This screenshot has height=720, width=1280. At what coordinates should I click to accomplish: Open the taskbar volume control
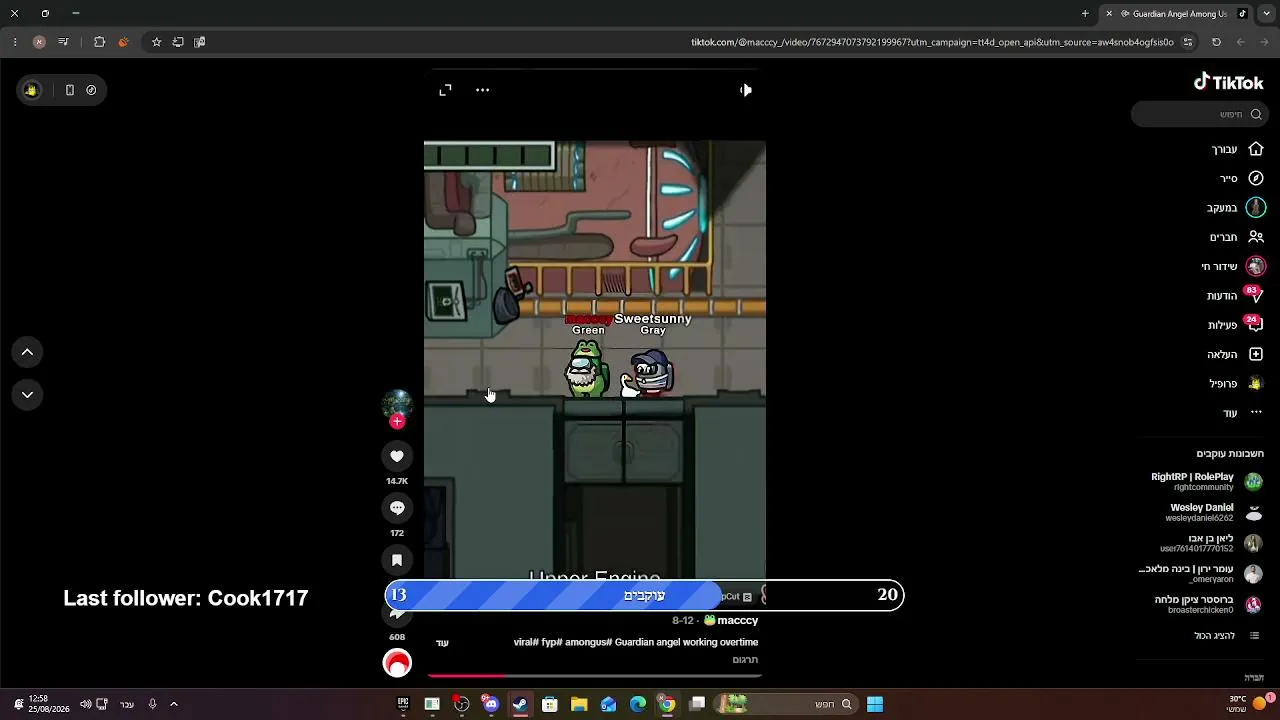point(85,704)
